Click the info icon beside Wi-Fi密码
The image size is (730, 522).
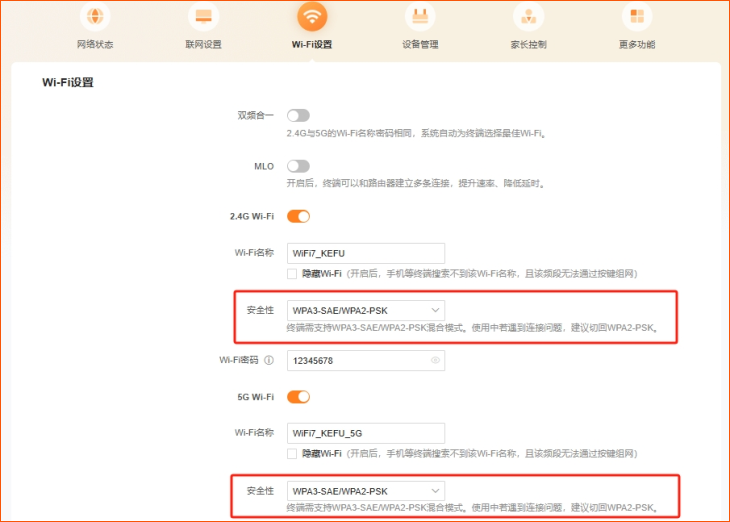coord(269,360)
